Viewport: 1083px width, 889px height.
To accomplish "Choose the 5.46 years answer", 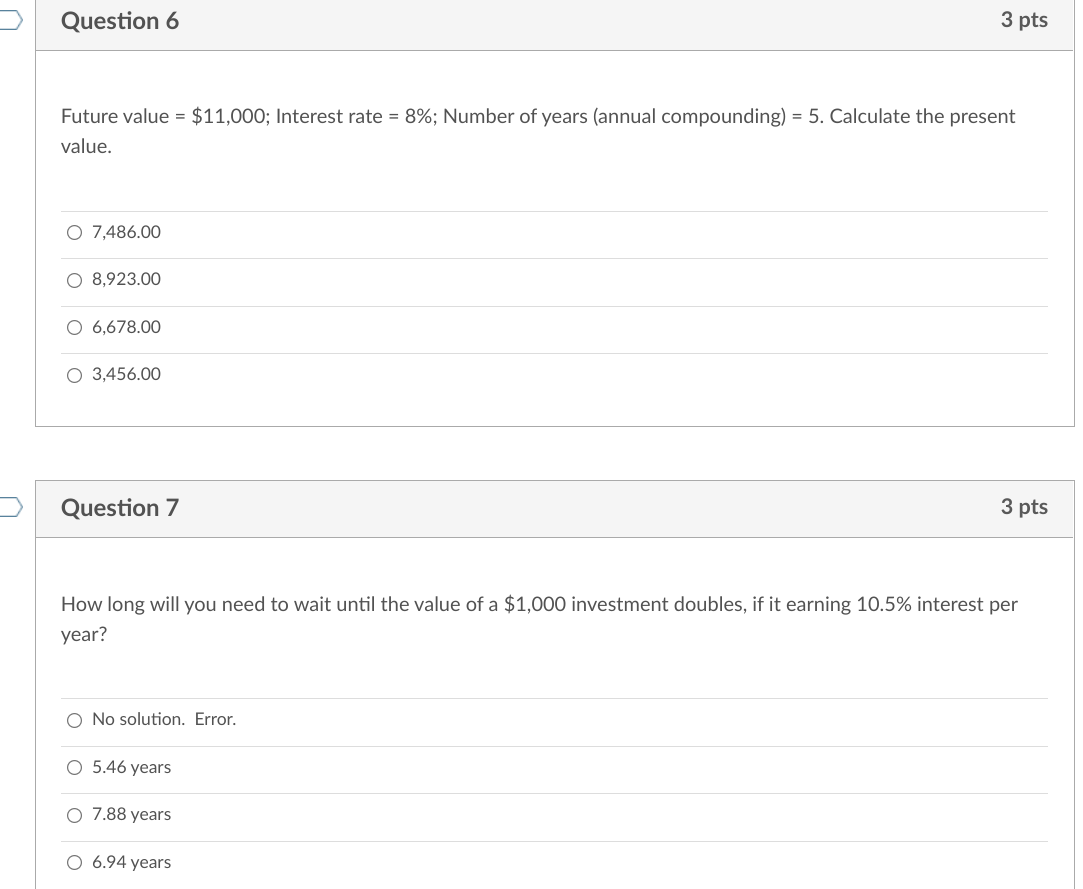I will (131, 767).
